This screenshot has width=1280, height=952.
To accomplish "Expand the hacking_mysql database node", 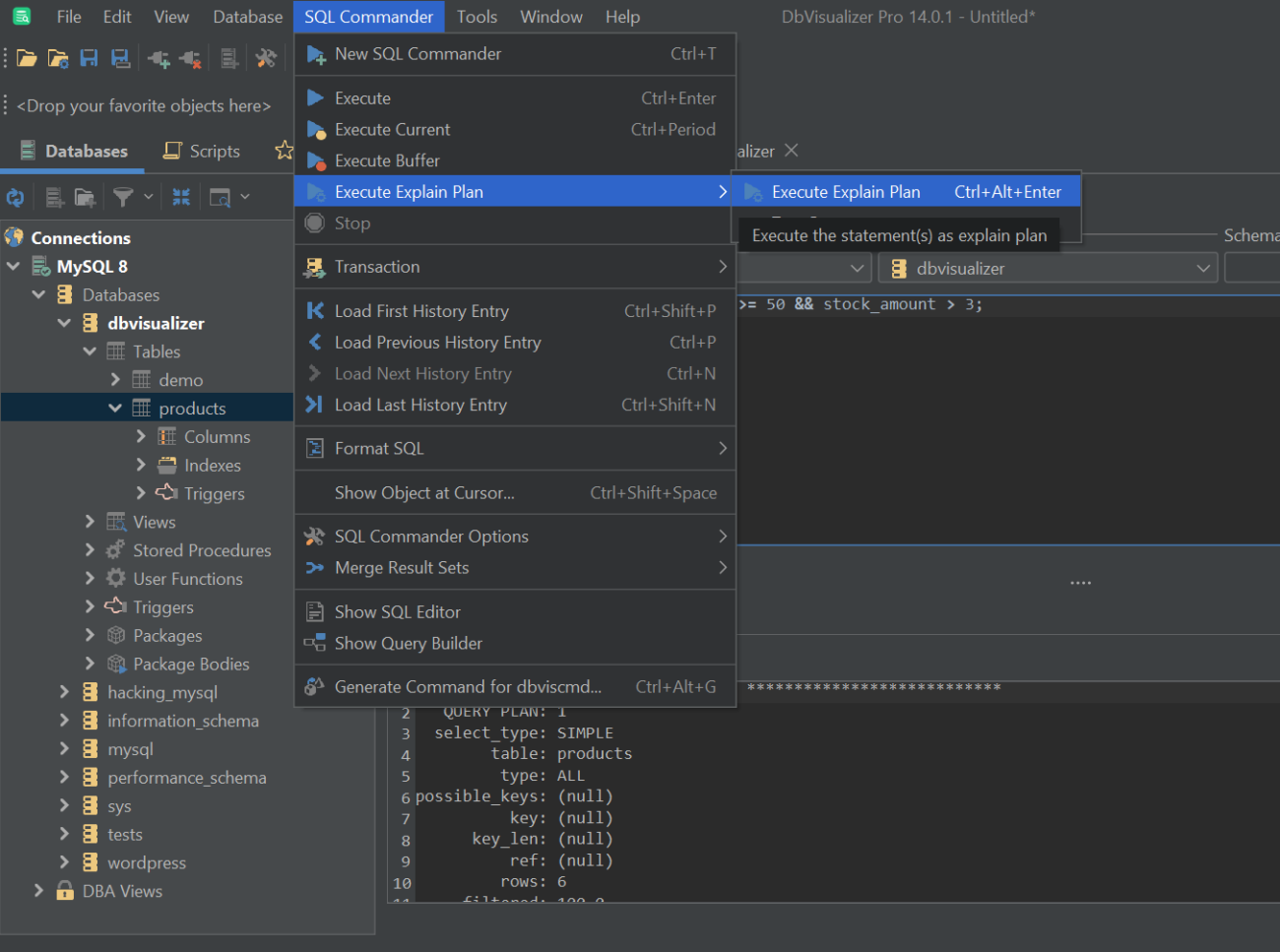I will (64, 692).
